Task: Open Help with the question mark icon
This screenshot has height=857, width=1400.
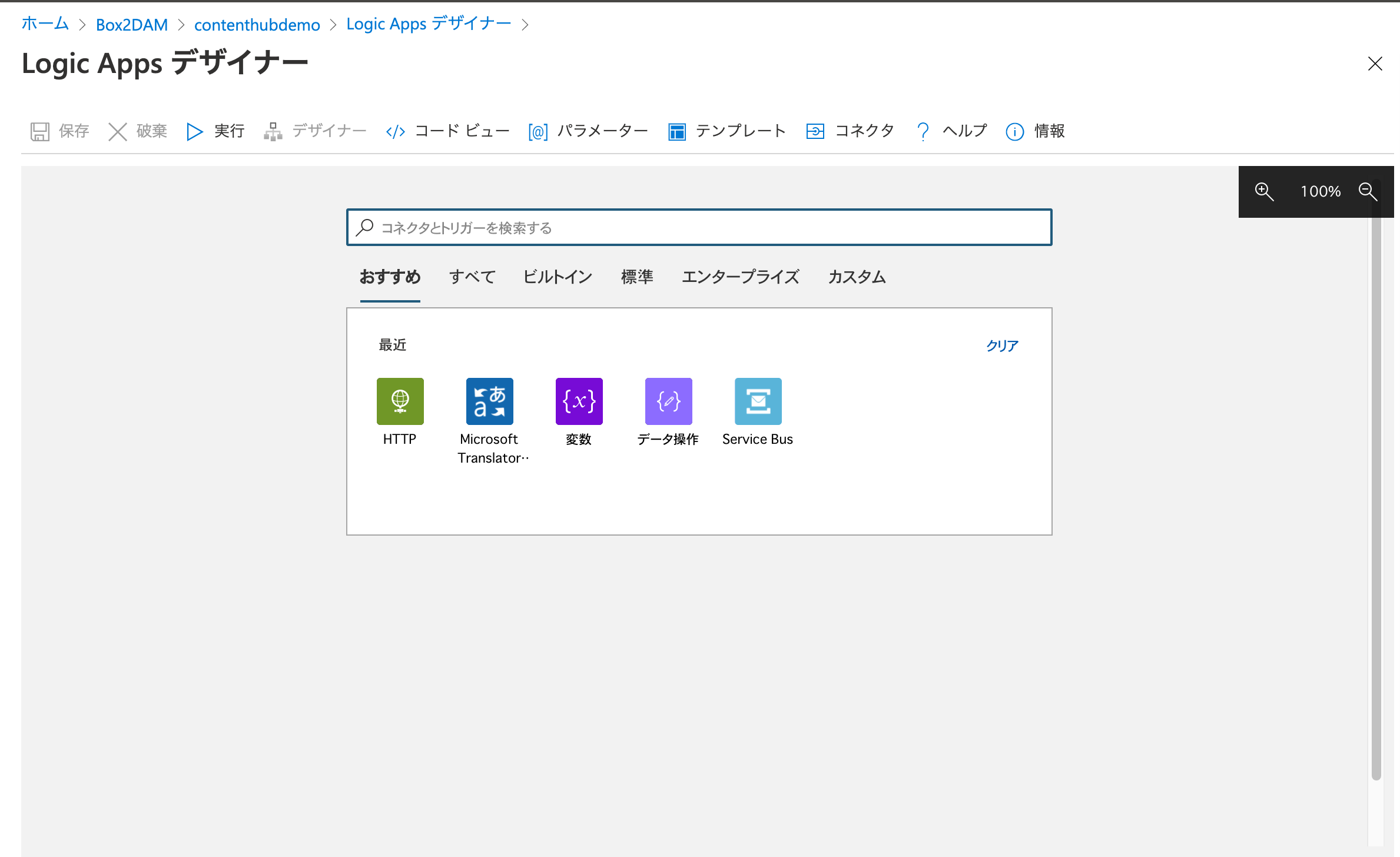Action: coord(923,131)
